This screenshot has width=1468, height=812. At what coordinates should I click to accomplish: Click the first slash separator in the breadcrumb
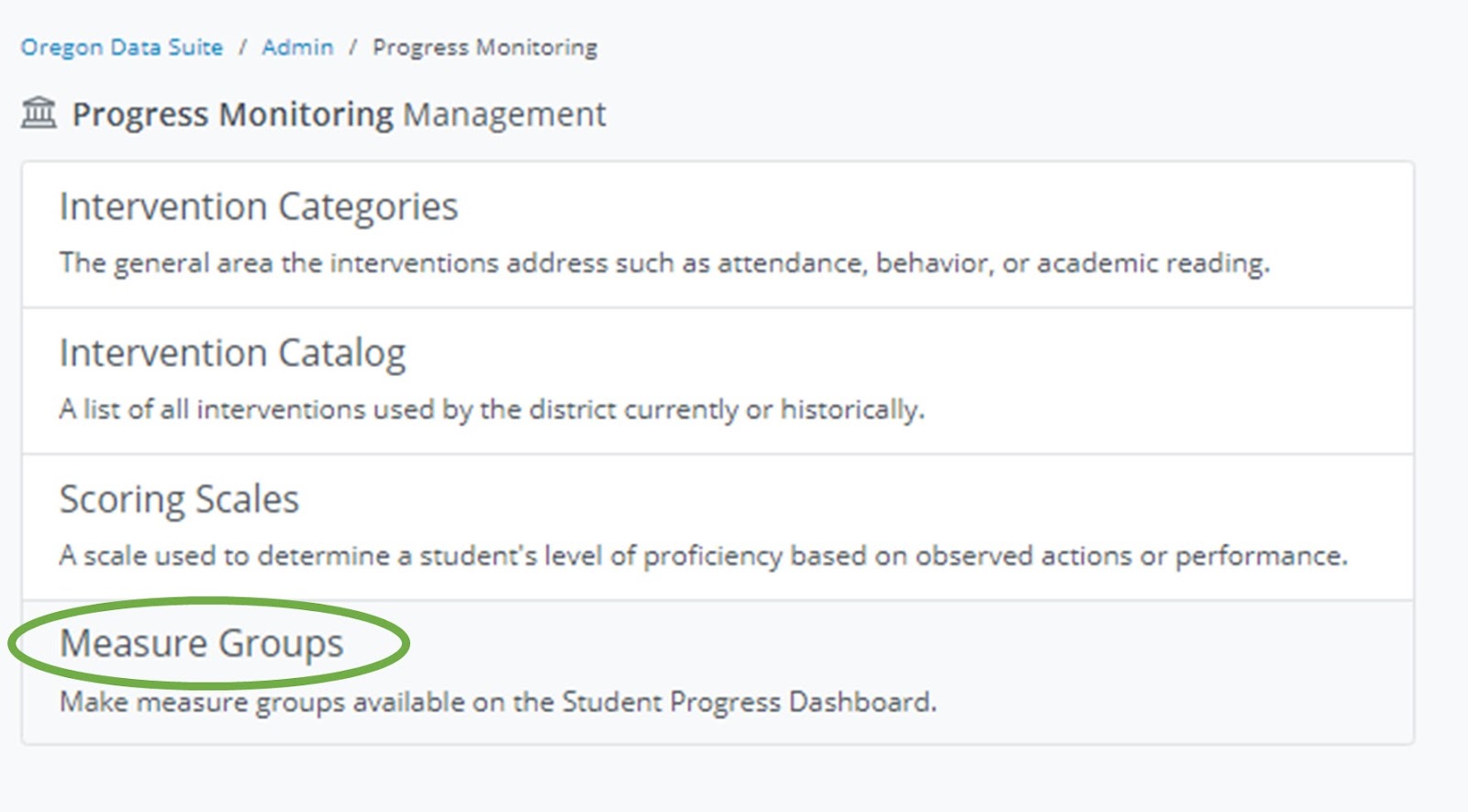(x=243, y=48)
